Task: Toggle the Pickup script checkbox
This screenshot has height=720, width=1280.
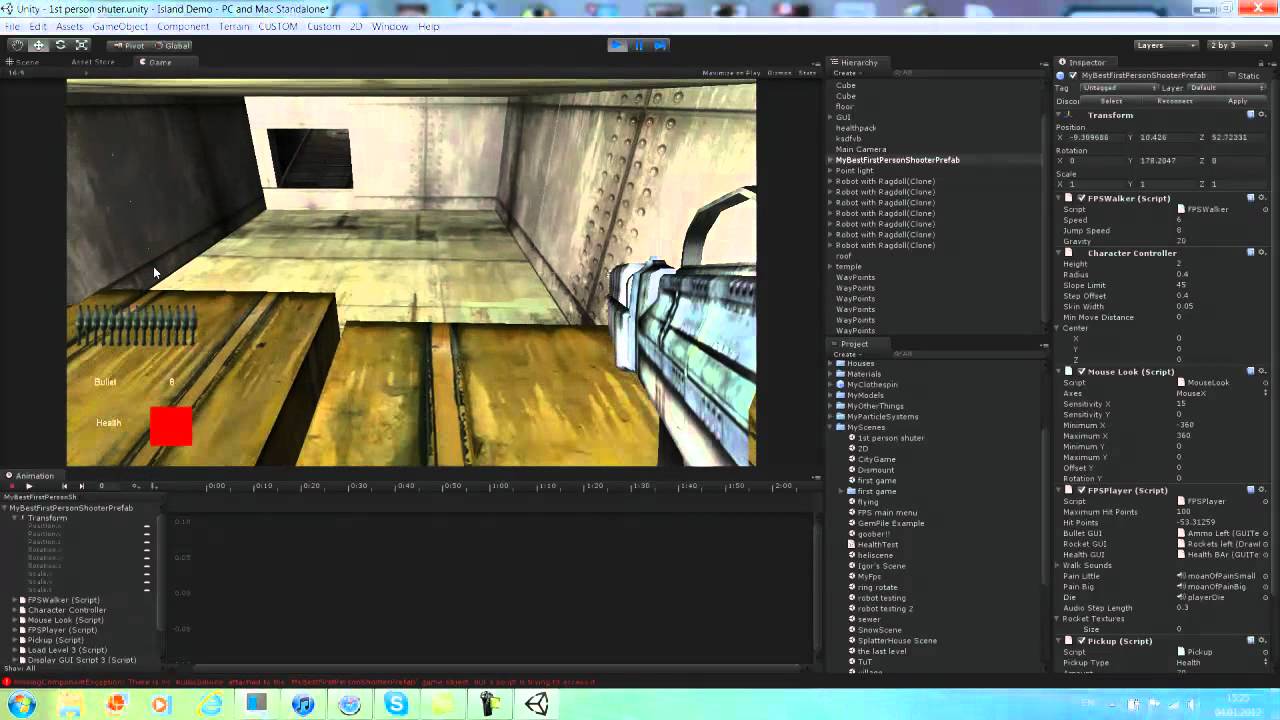Action: click(x=1081, y=641)
